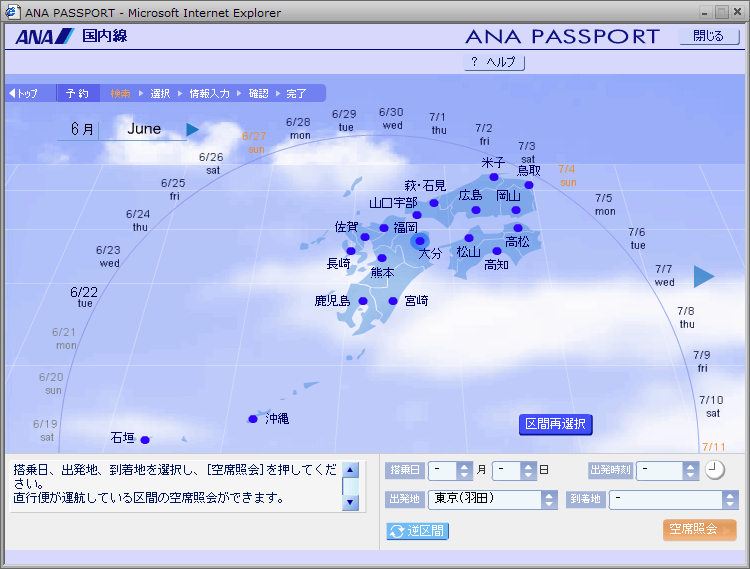Pick date 7/4 sun on arc
Image resolution: width=750 pixels, height=569 pixels.
click(567, 175)
